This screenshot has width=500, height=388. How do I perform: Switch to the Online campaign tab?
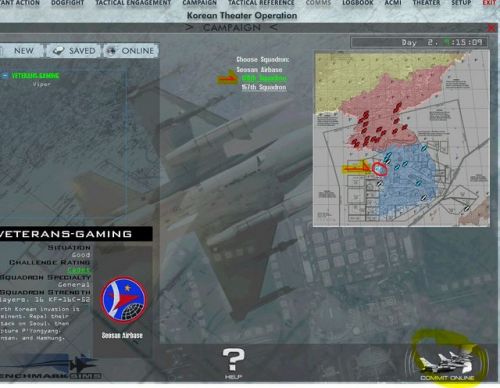point(131,51)
